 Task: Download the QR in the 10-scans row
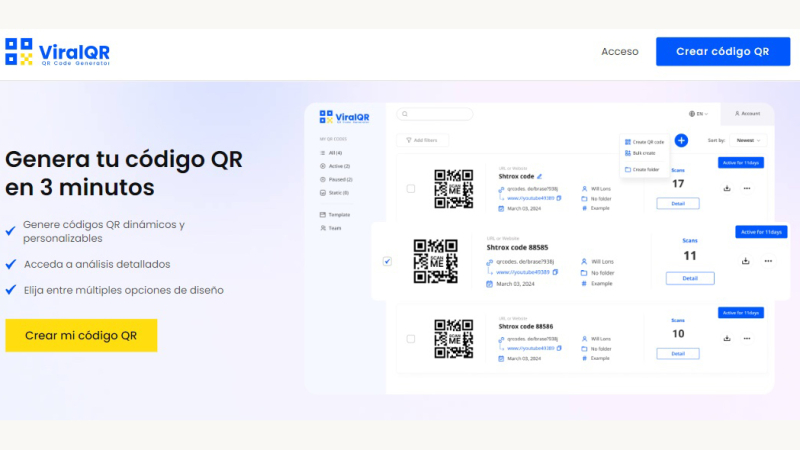(727, 338)
